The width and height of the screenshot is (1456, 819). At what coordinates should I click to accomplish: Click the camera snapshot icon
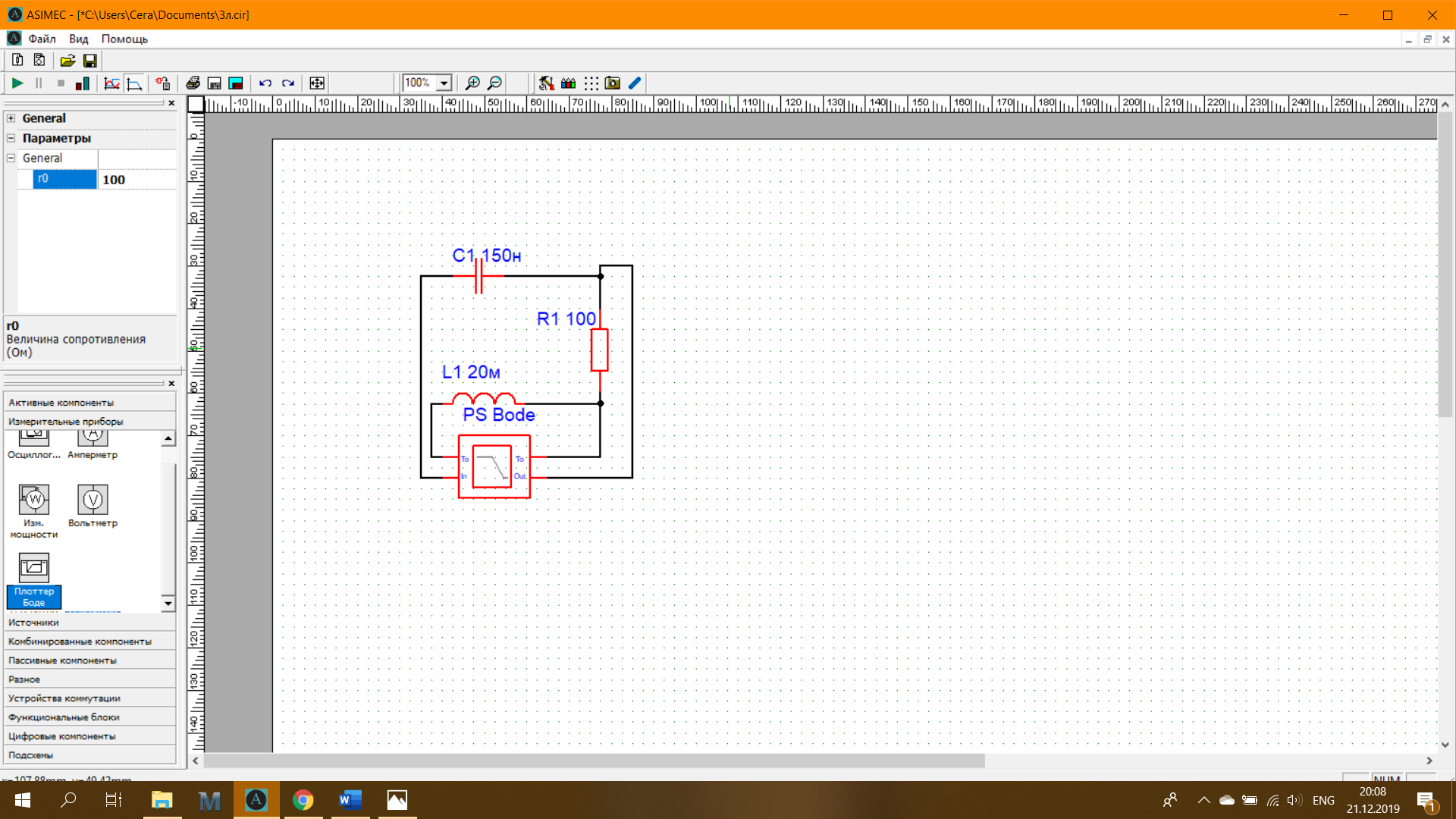click(x=613, y=83)
